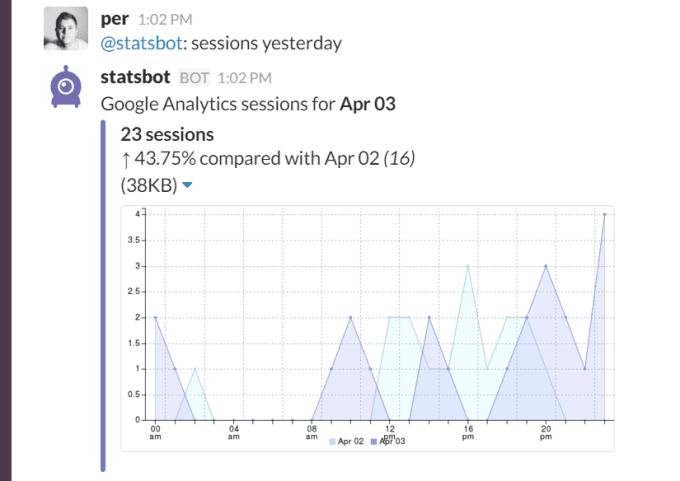The width and height of the screenshot is (680, 481).
Task: Collapse the image via blue arrow beside 38KB
Action: (187, 185)
